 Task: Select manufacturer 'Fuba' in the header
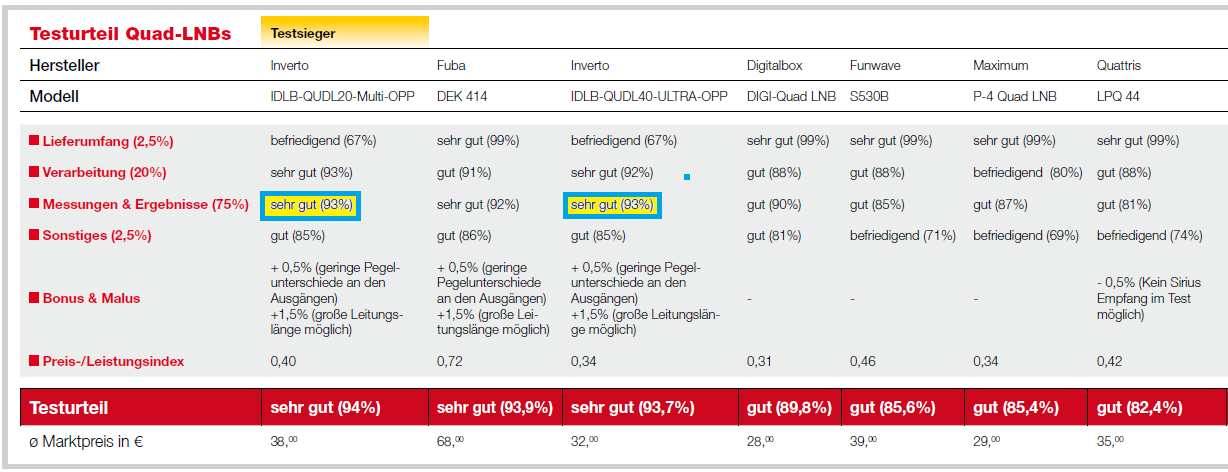[x=451, y=66]
